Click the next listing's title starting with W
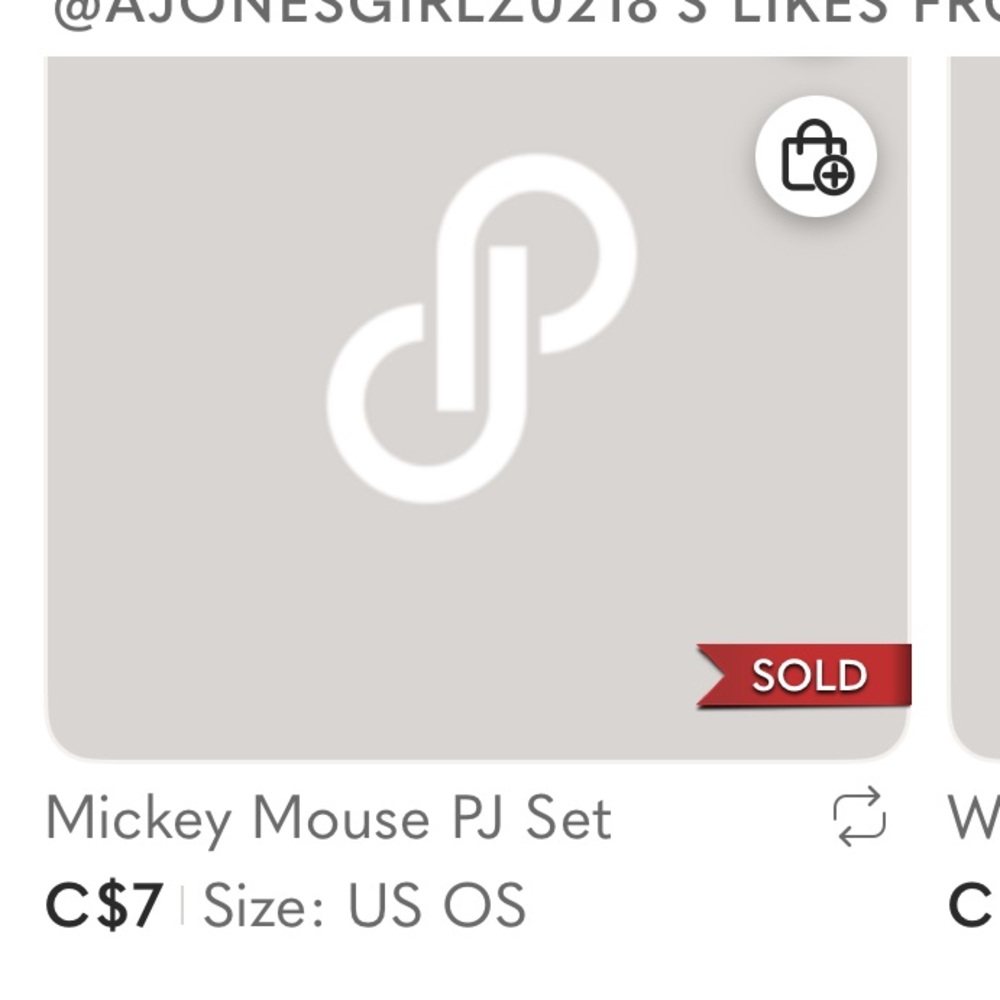This screenshot has height=1000, width=1000. (x=976, y=819)
